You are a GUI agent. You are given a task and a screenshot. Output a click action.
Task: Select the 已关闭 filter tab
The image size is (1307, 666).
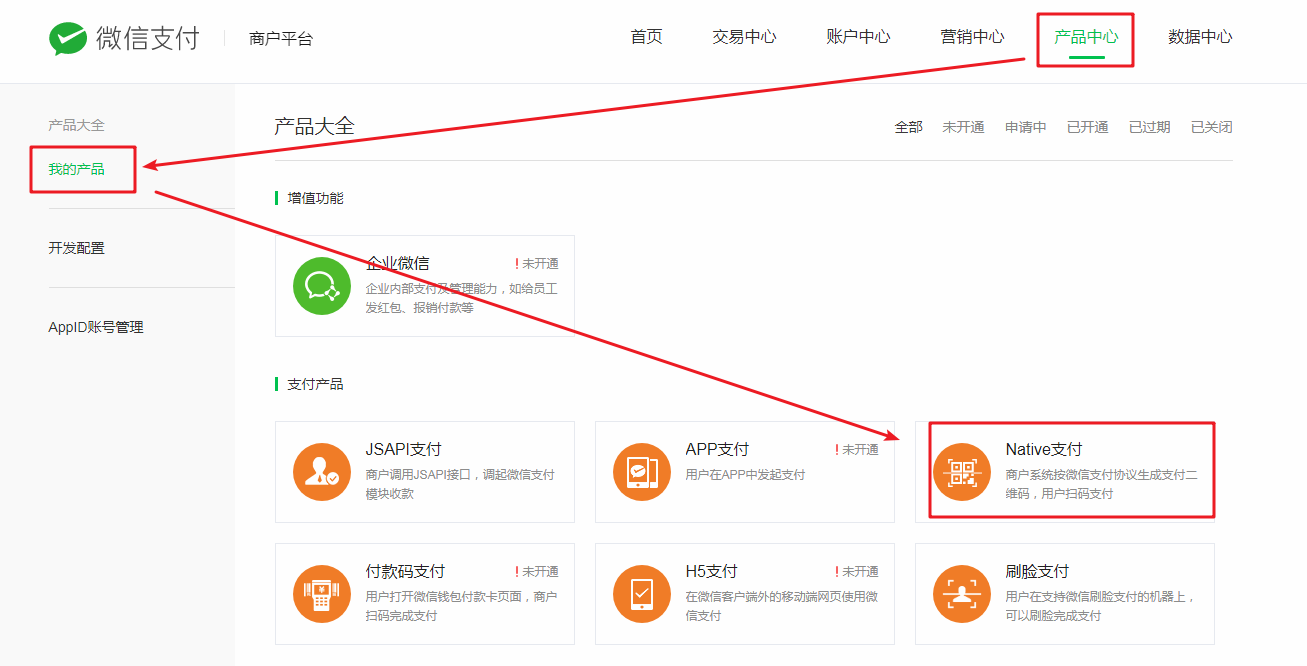point(1212,127)
